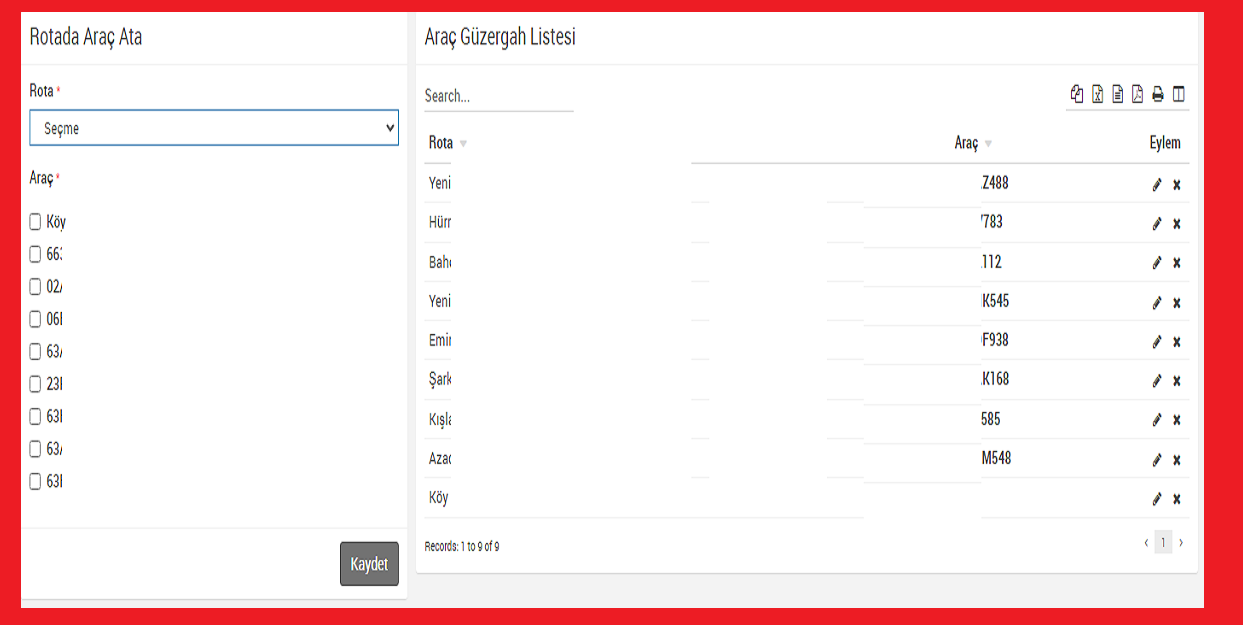
Task: Export the list as CSV file
Action: pos(1118,94)
